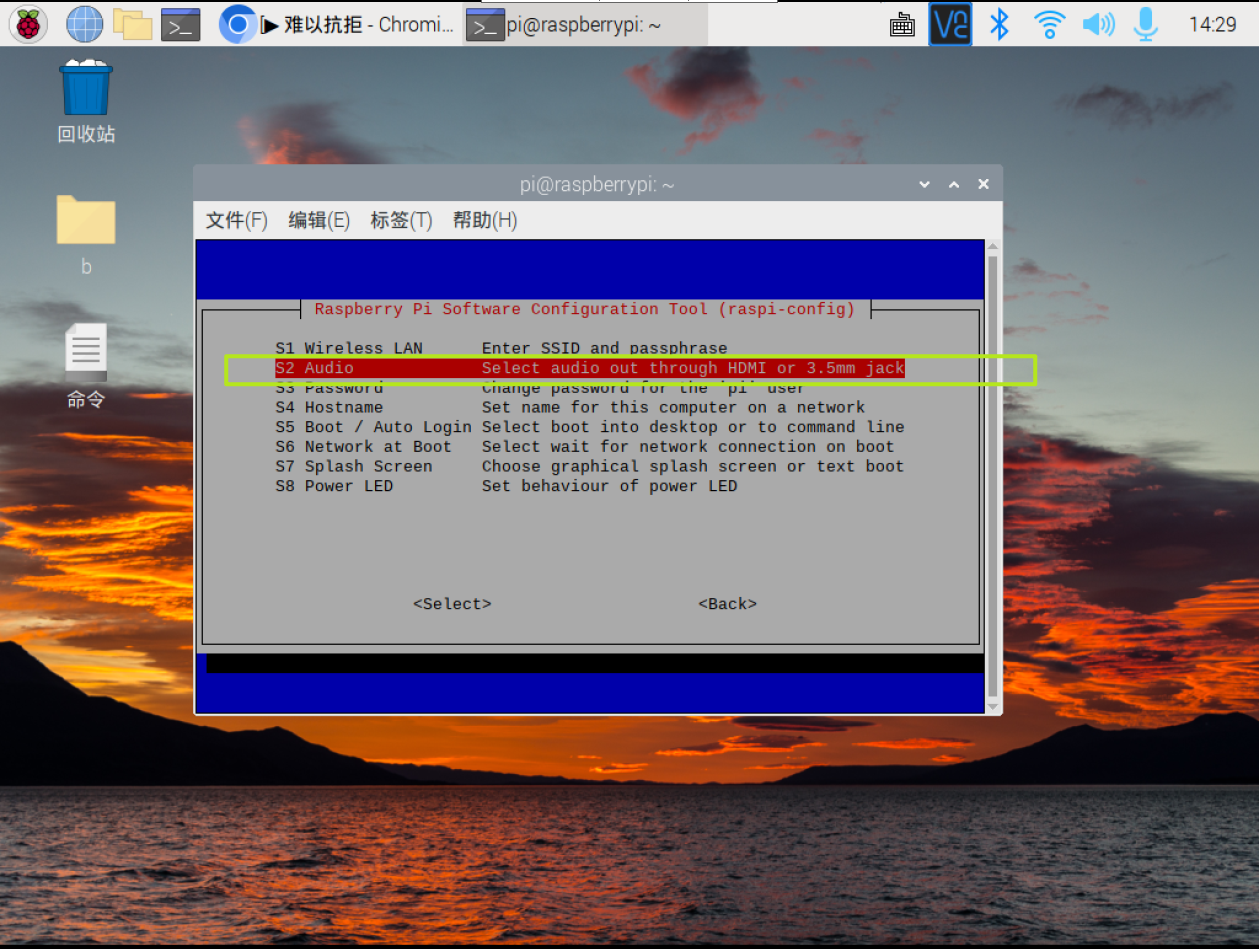
Task: Launch a new terminal from the taskbar
Action: 180,24
